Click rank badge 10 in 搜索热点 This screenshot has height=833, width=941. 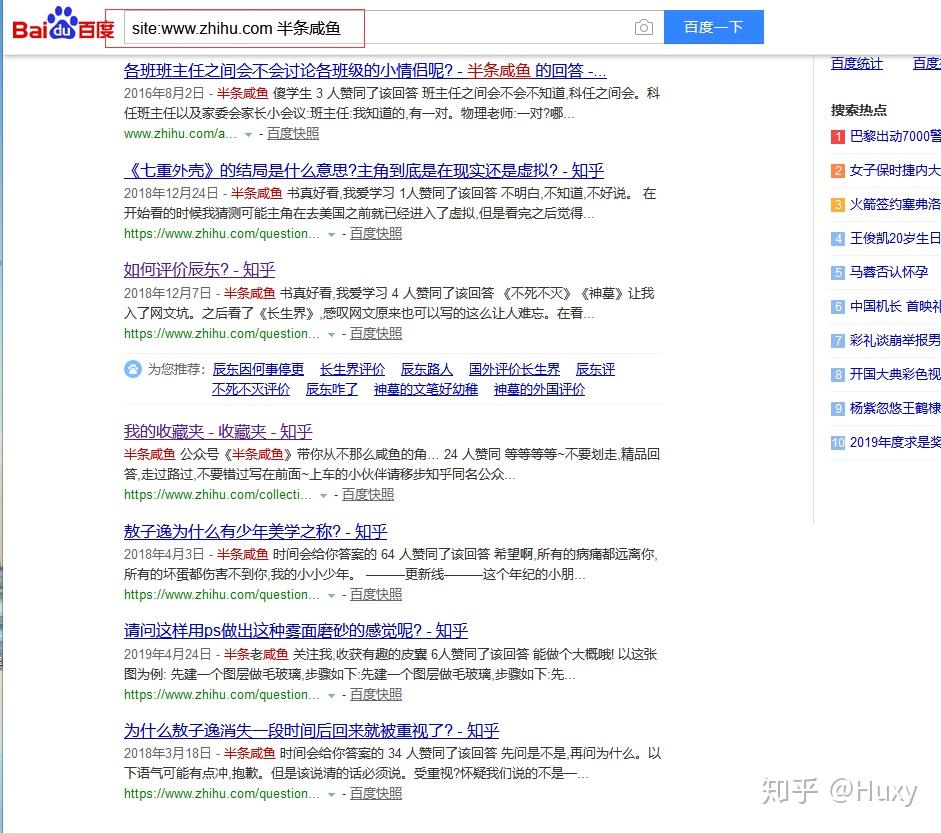click(838, 443)
